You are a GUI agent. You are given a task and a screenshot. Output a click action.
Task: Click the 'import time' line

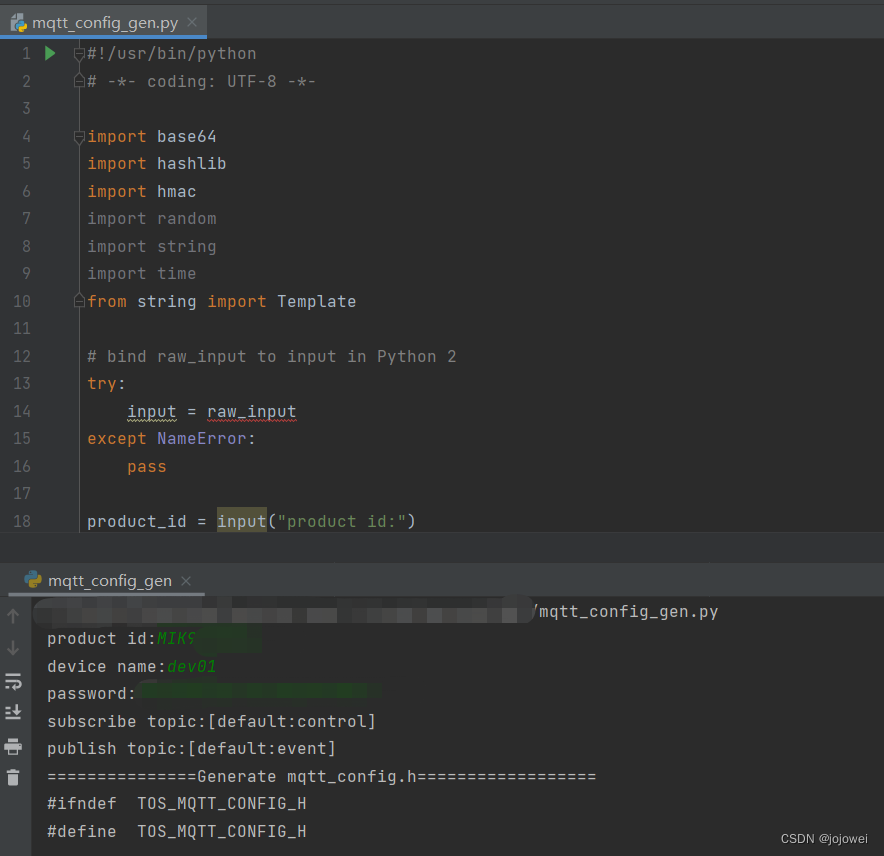click(x=142, y=273)
